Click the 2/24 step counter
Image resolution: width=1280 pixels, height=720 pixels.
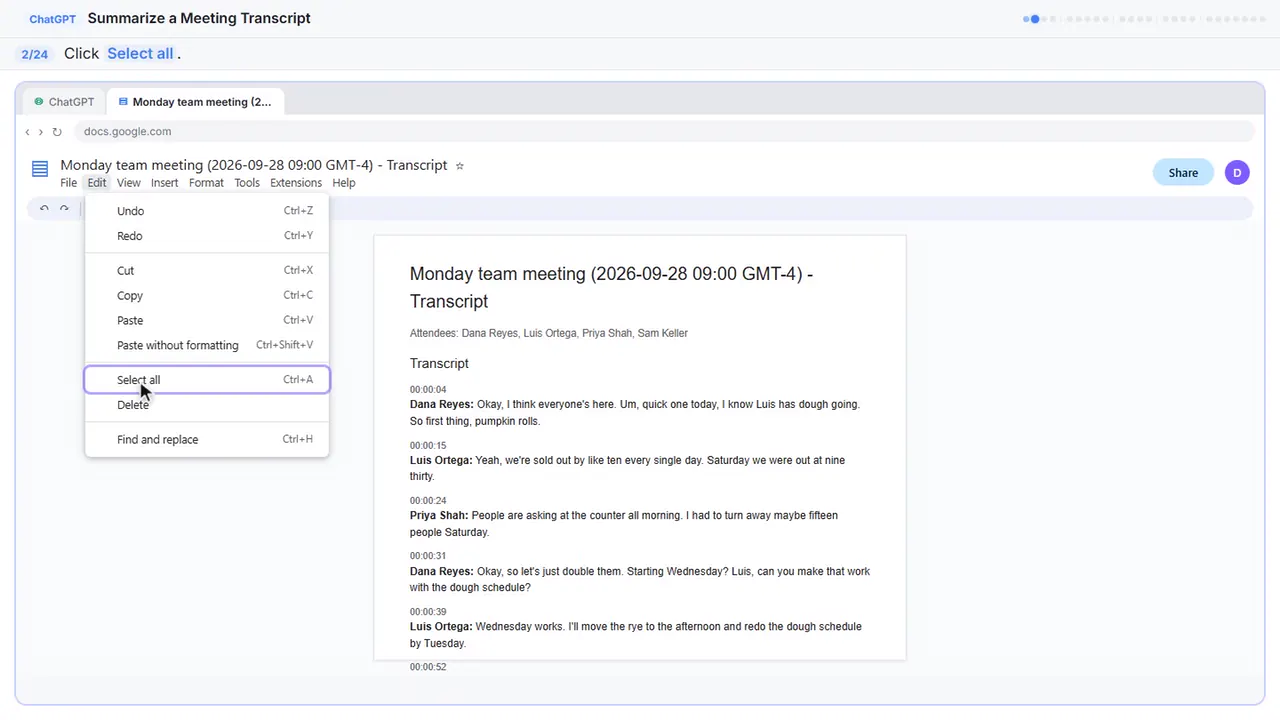click(35, 54)
